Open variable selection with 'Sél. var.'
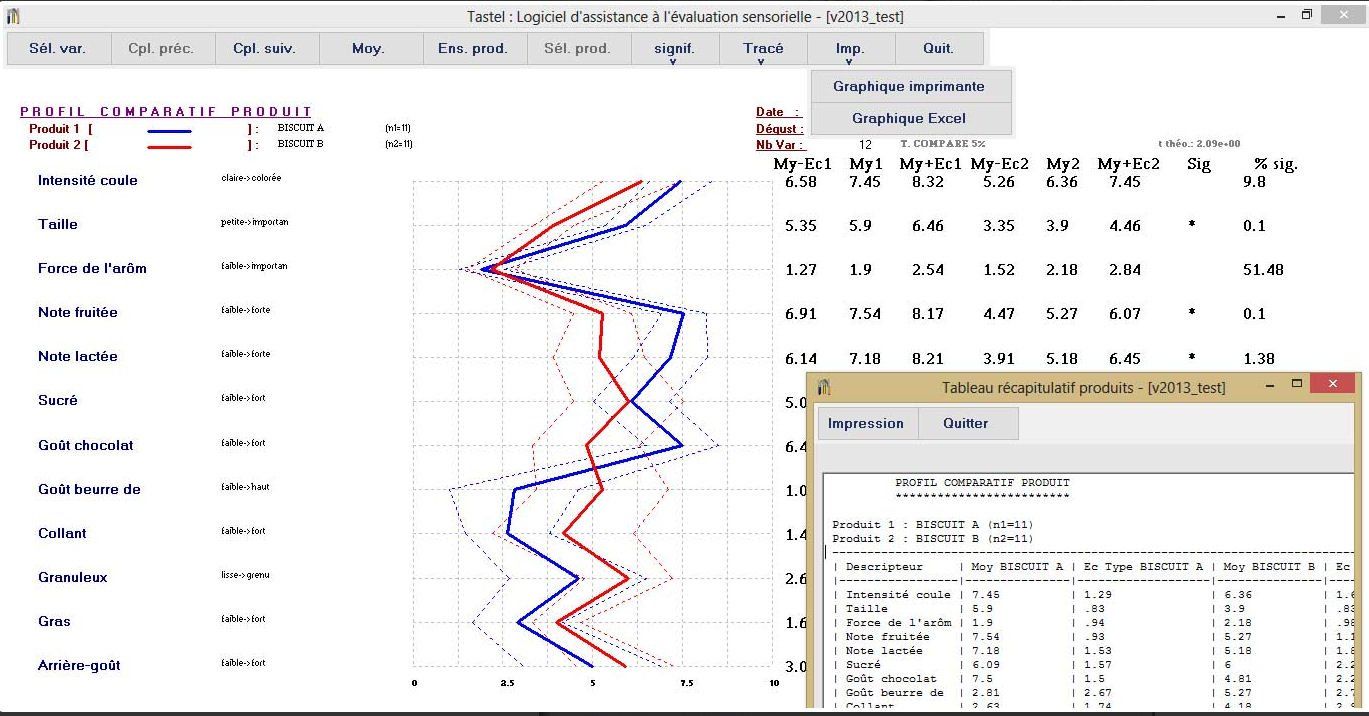The image size is (1369, 716). 57,48
